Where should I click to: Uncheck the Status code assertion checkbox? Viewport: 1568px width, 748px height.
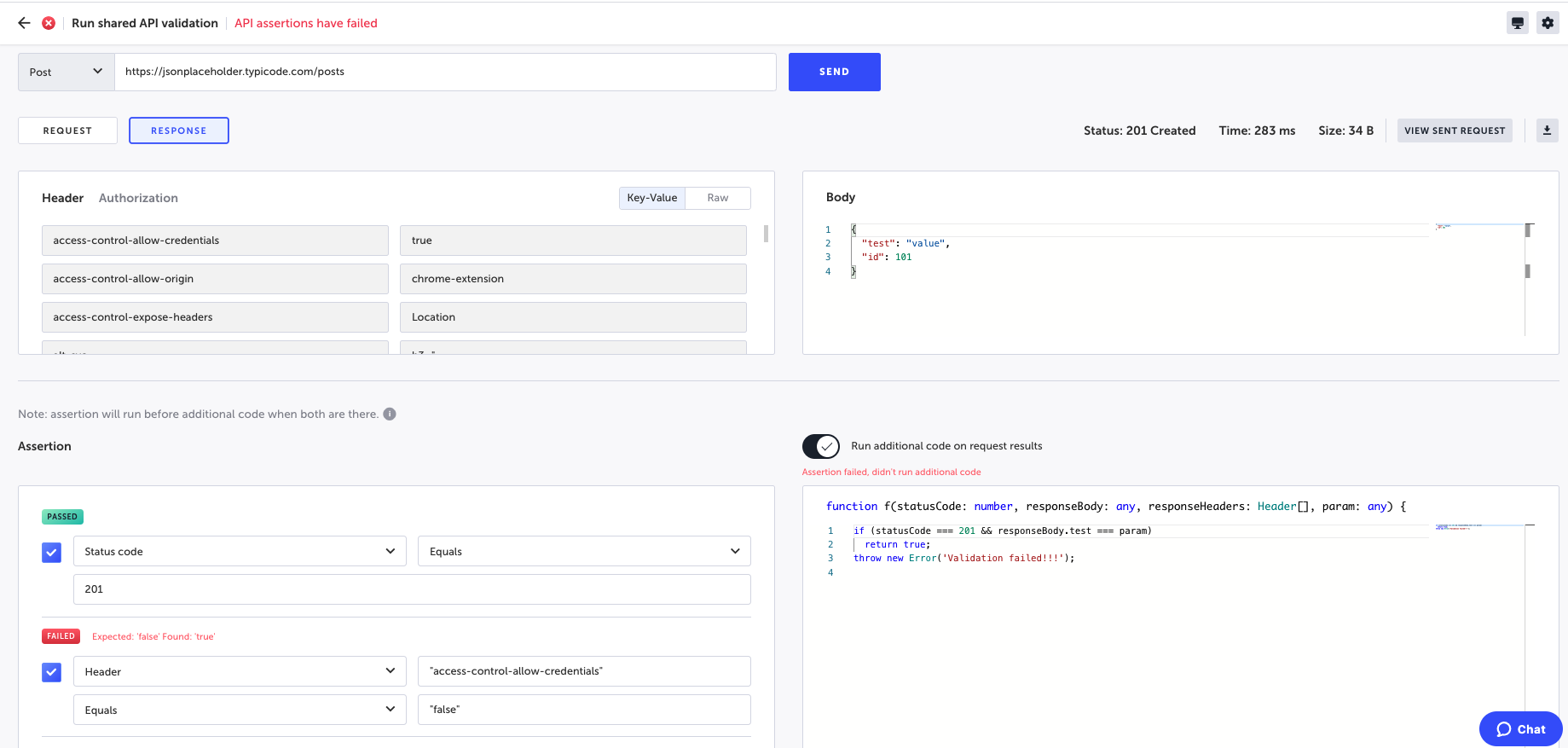pos(52,553)
